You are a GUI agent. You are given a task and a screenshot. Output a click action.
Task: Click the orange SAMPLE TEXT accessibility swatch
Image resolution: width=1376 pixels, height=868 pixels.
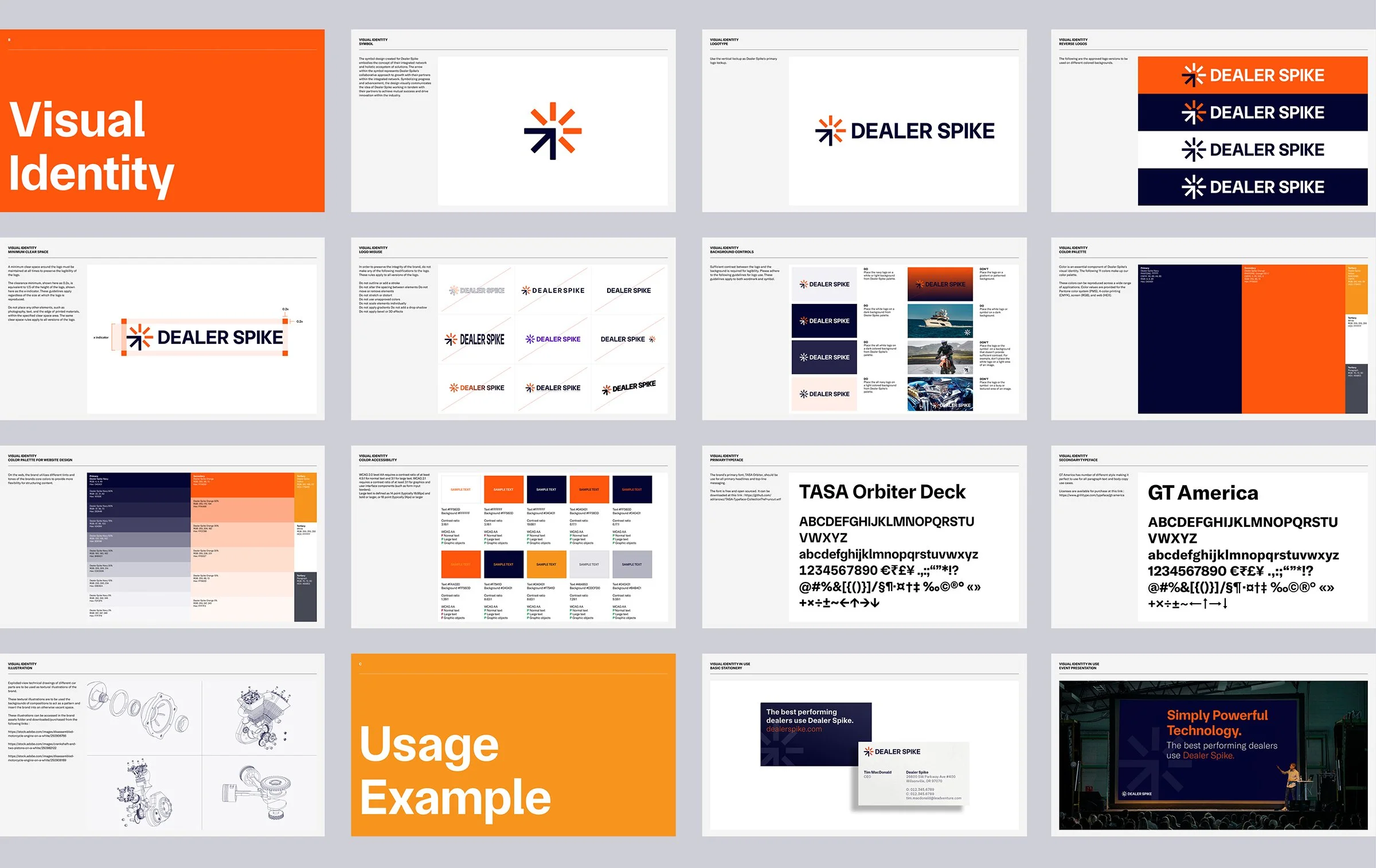pyautogui.click(x=503, y=490)
